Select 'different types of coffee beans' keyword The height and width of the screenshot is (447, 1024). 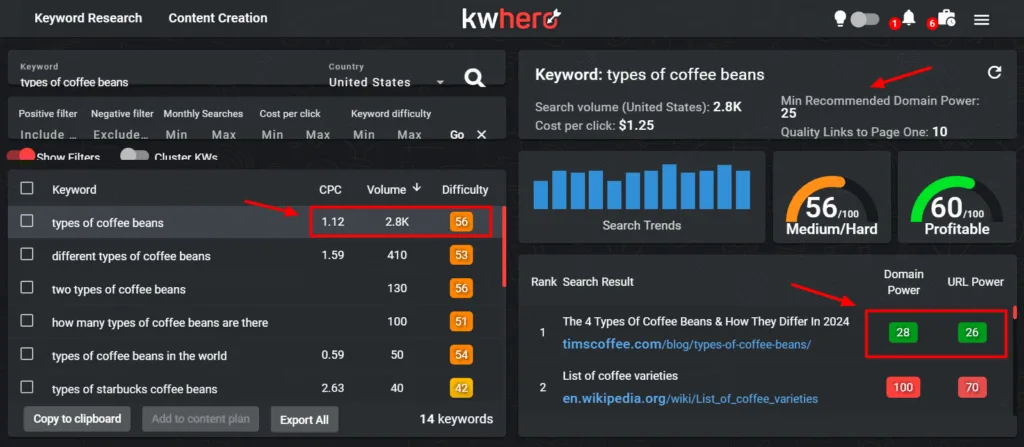(x=131, y=256)
